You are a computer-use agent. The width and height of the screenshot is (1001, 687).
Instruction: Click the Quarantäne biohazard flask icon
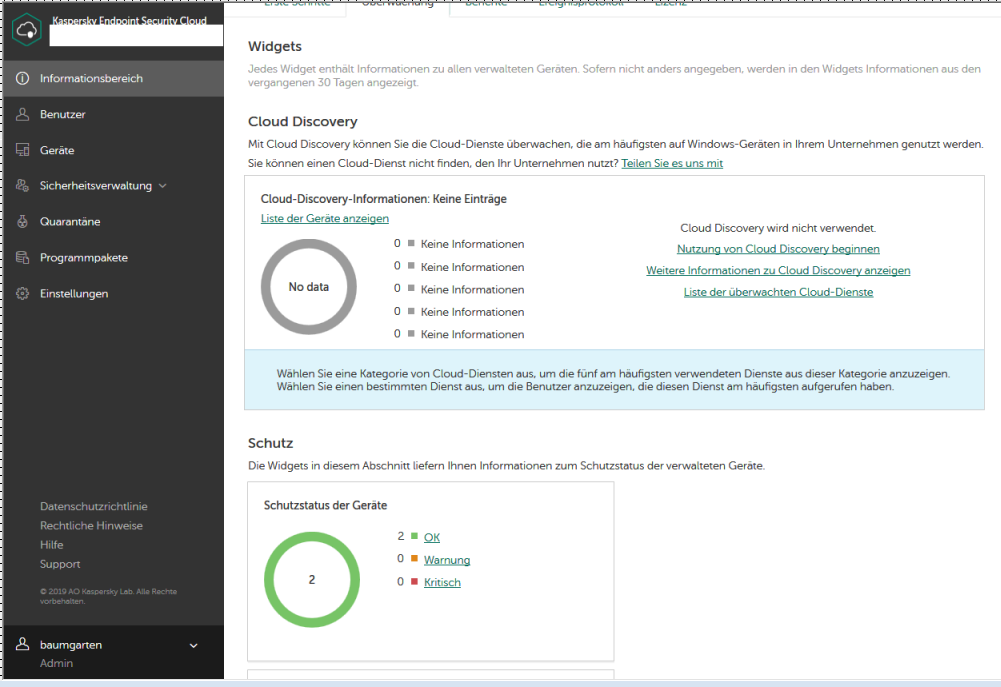[x=22, y=222]
